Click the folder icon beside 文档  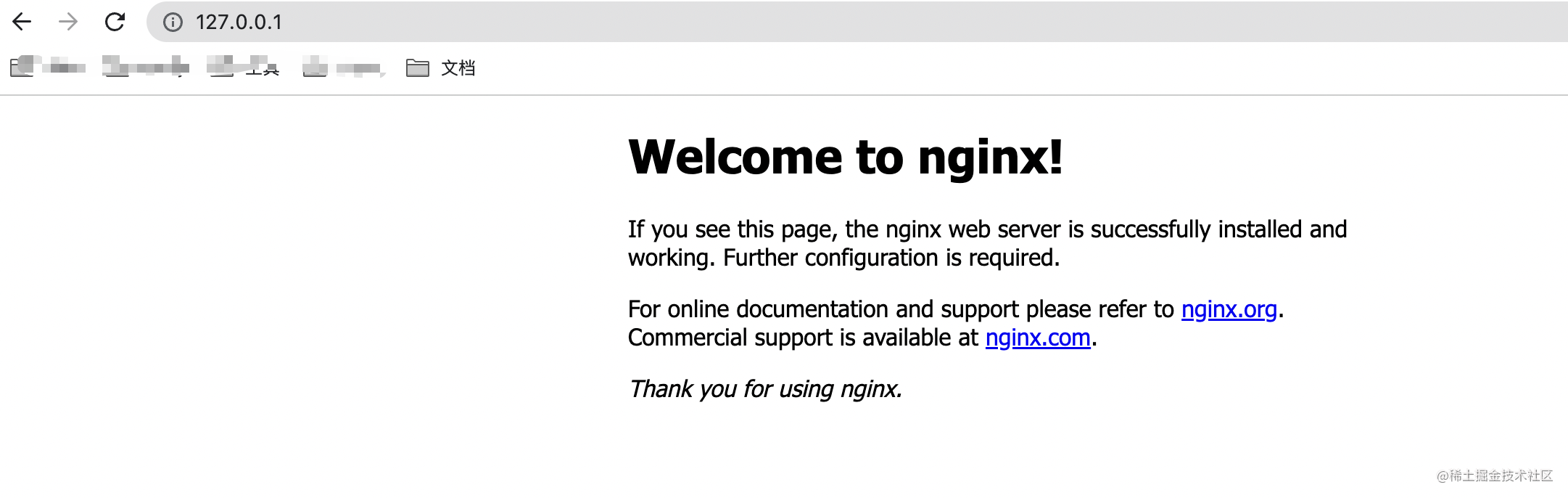pos(417,68)
